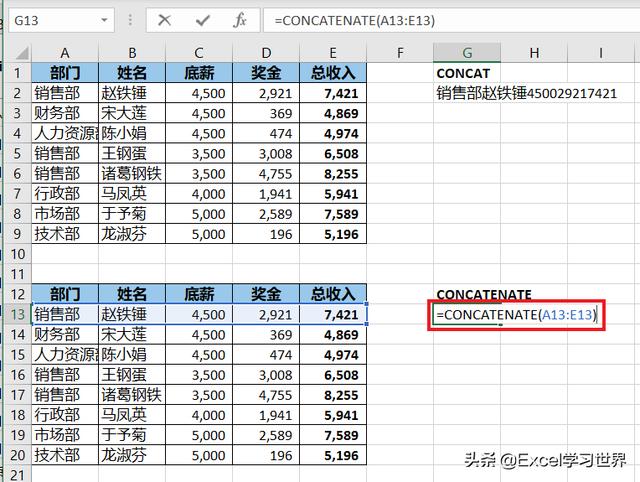Select column A header

pos(64,53)
